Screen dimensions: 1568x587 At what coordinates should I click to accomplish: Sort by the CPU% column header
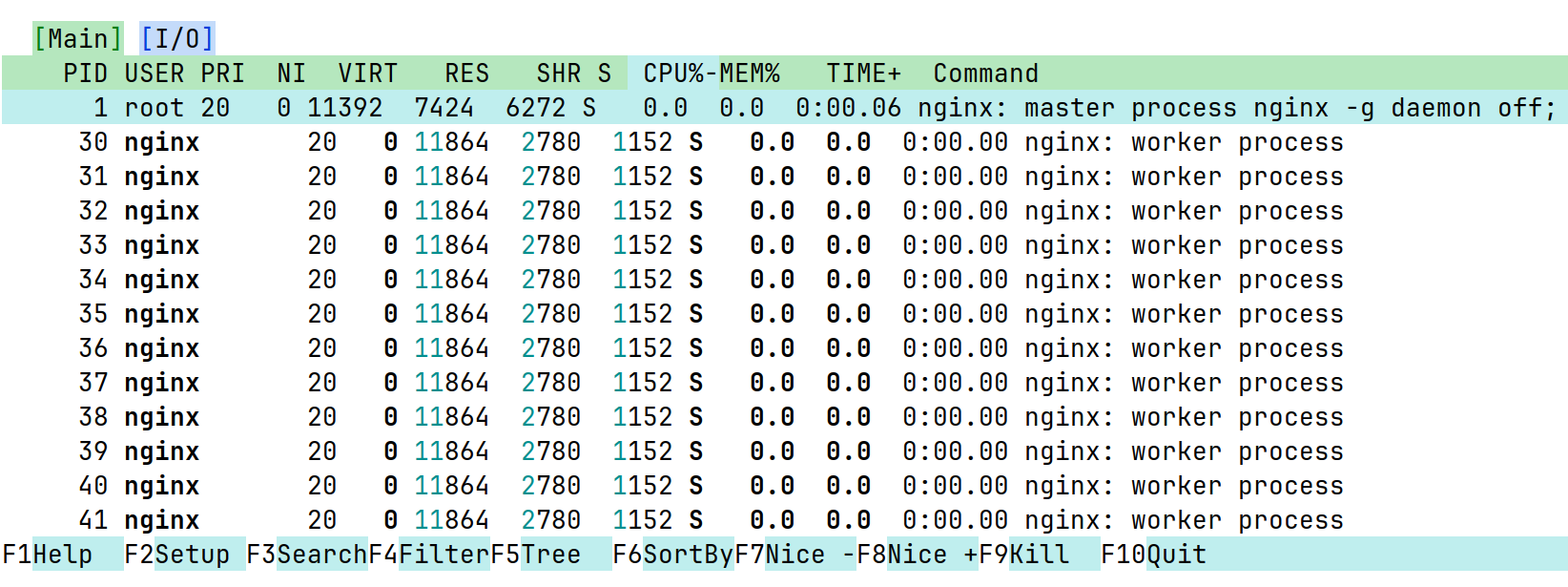672,73
